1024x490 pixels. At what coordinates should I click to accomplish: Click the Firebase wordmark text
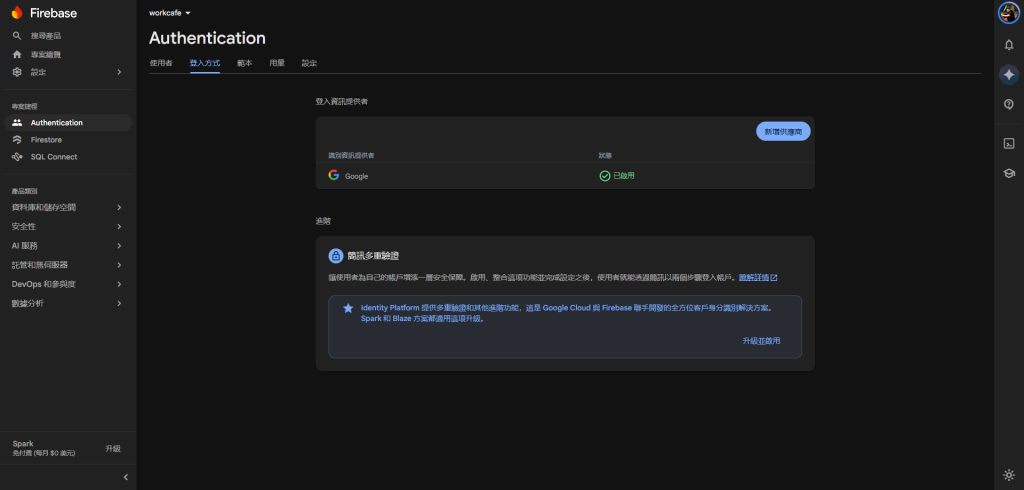tap(54, 13)
